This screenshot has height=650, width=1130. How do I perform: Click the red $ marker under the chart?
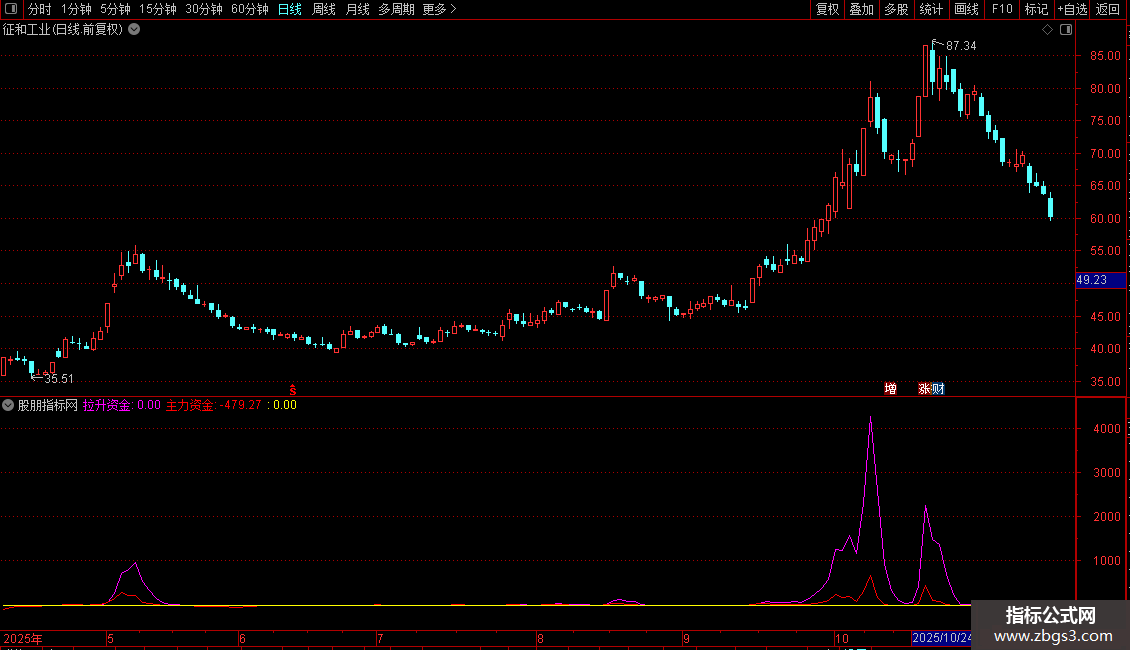tap(293, 390)
